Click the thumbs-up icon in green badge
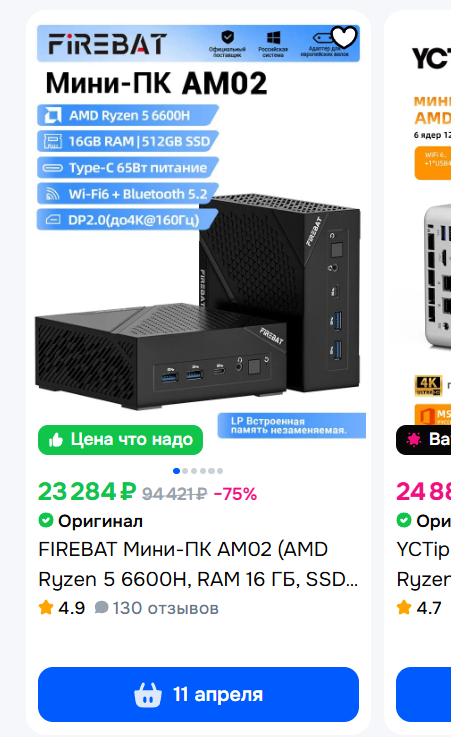 point(56,440)
